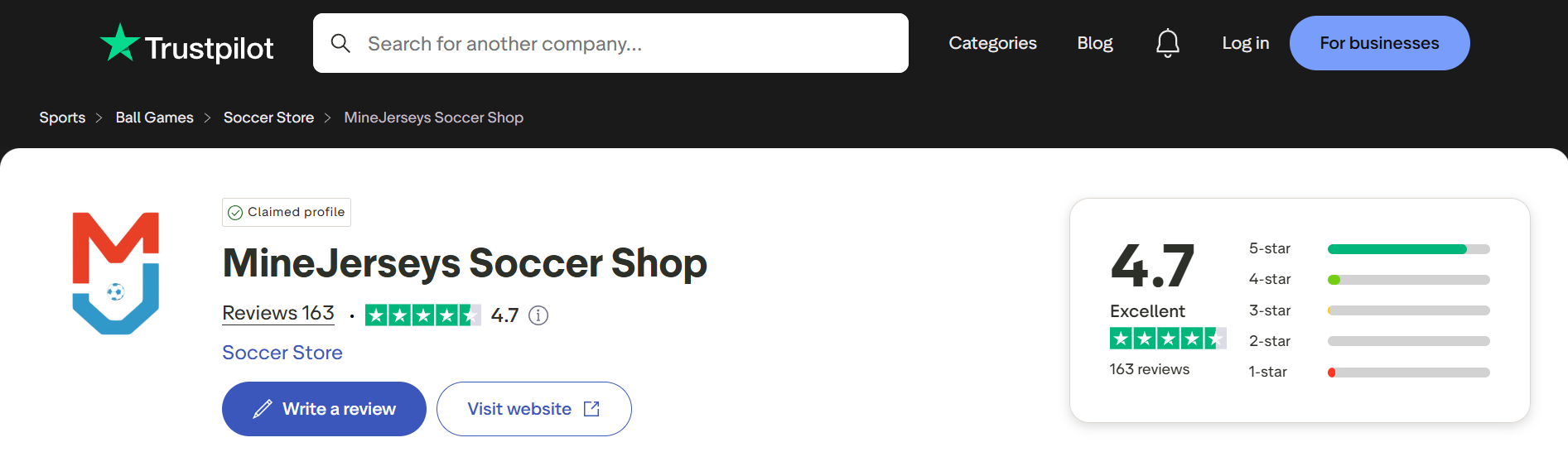Open the notifications bell icon
This screenshot has height=452, width=1568.
click(1168, 43)
